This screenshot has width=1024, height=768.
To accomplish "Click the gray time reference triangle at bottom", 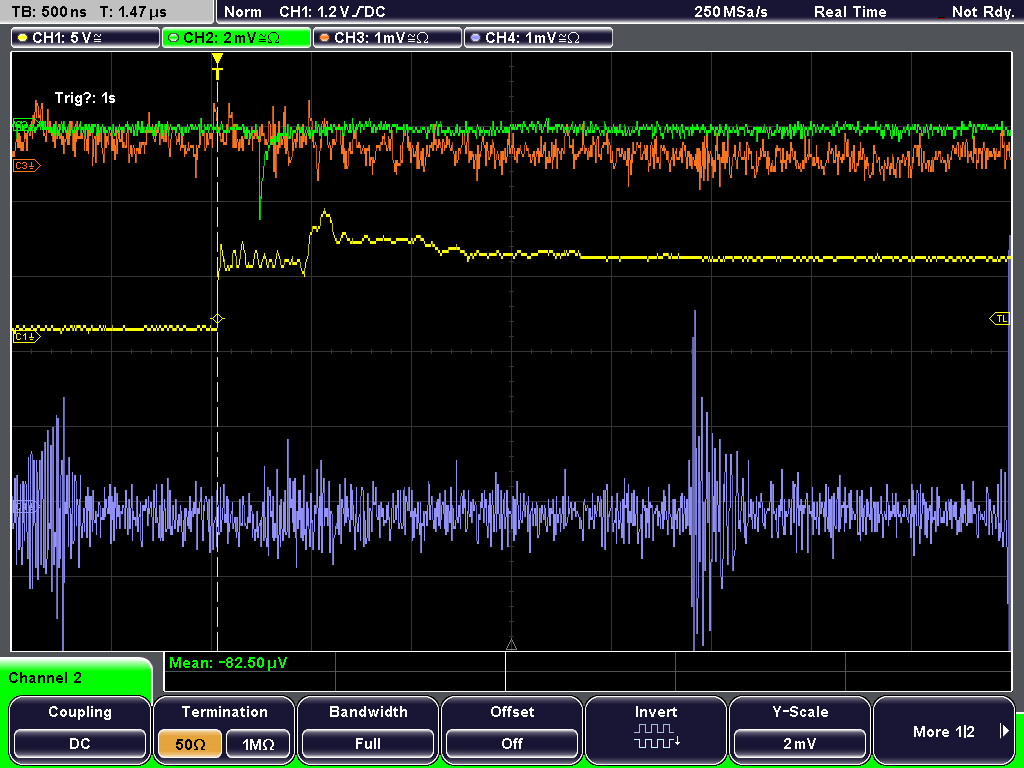I will pos(511,645).
